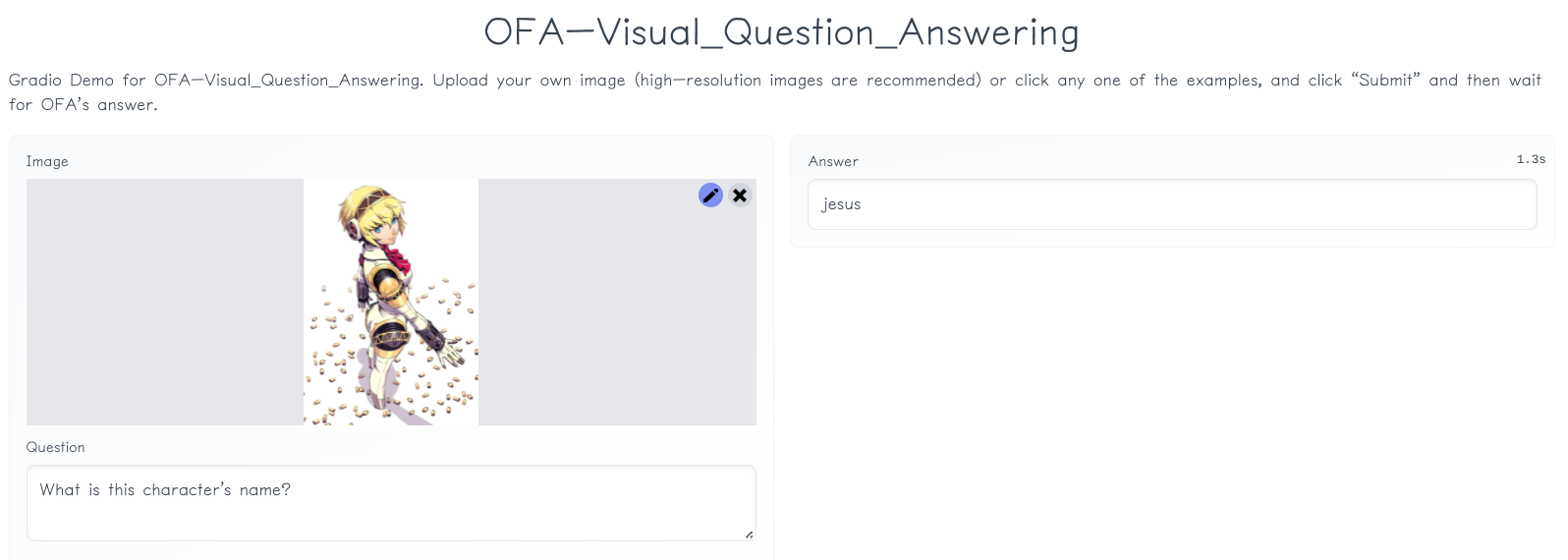This screenshot has width=1568, height=560.
Task: Click "(high-resolution images are recommended)" text
Action: pyautogui.click(x=808, y=81)
